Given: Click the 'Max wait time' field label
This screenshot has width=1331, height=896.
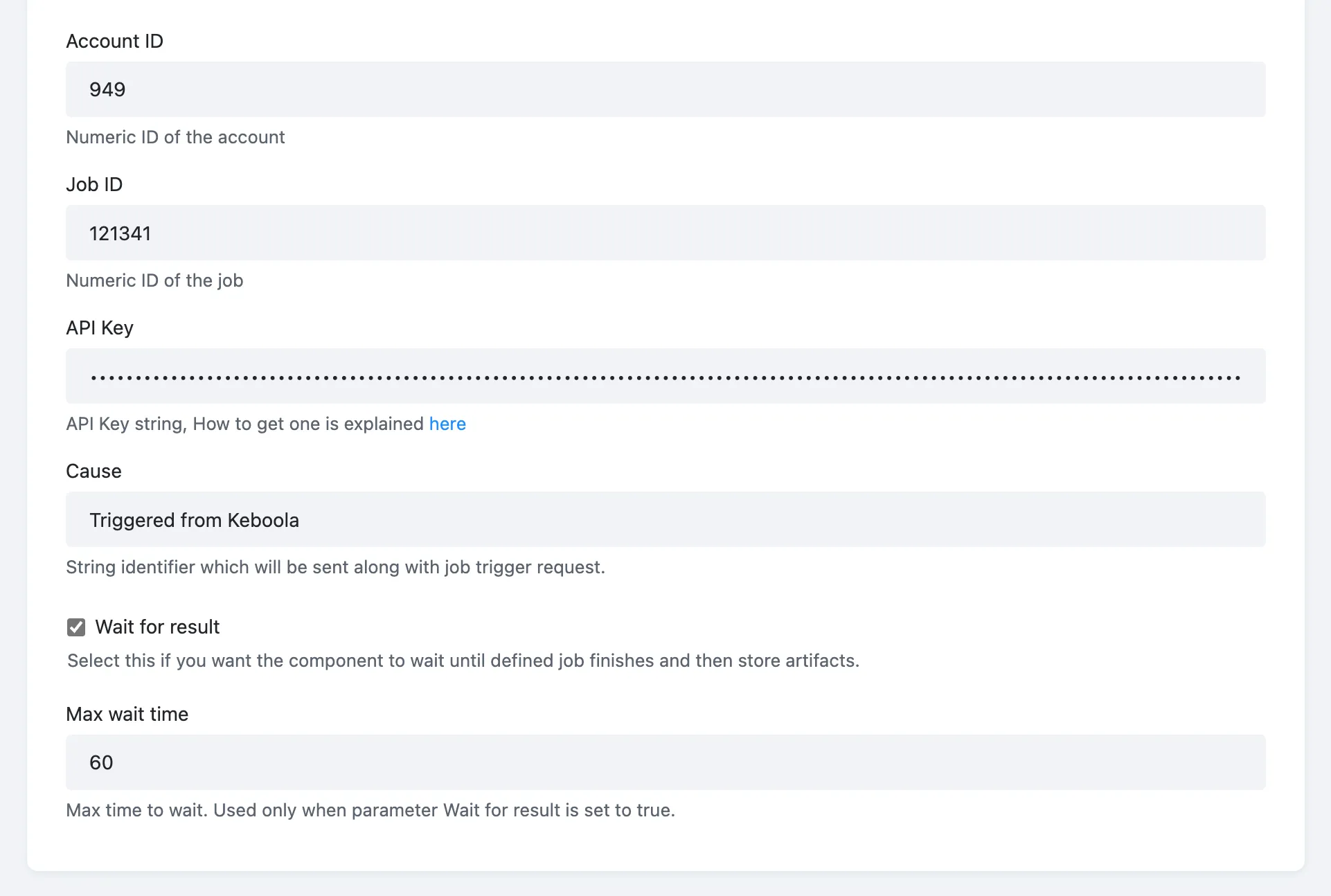Looking at the screenshot, I should coord(127,714).
